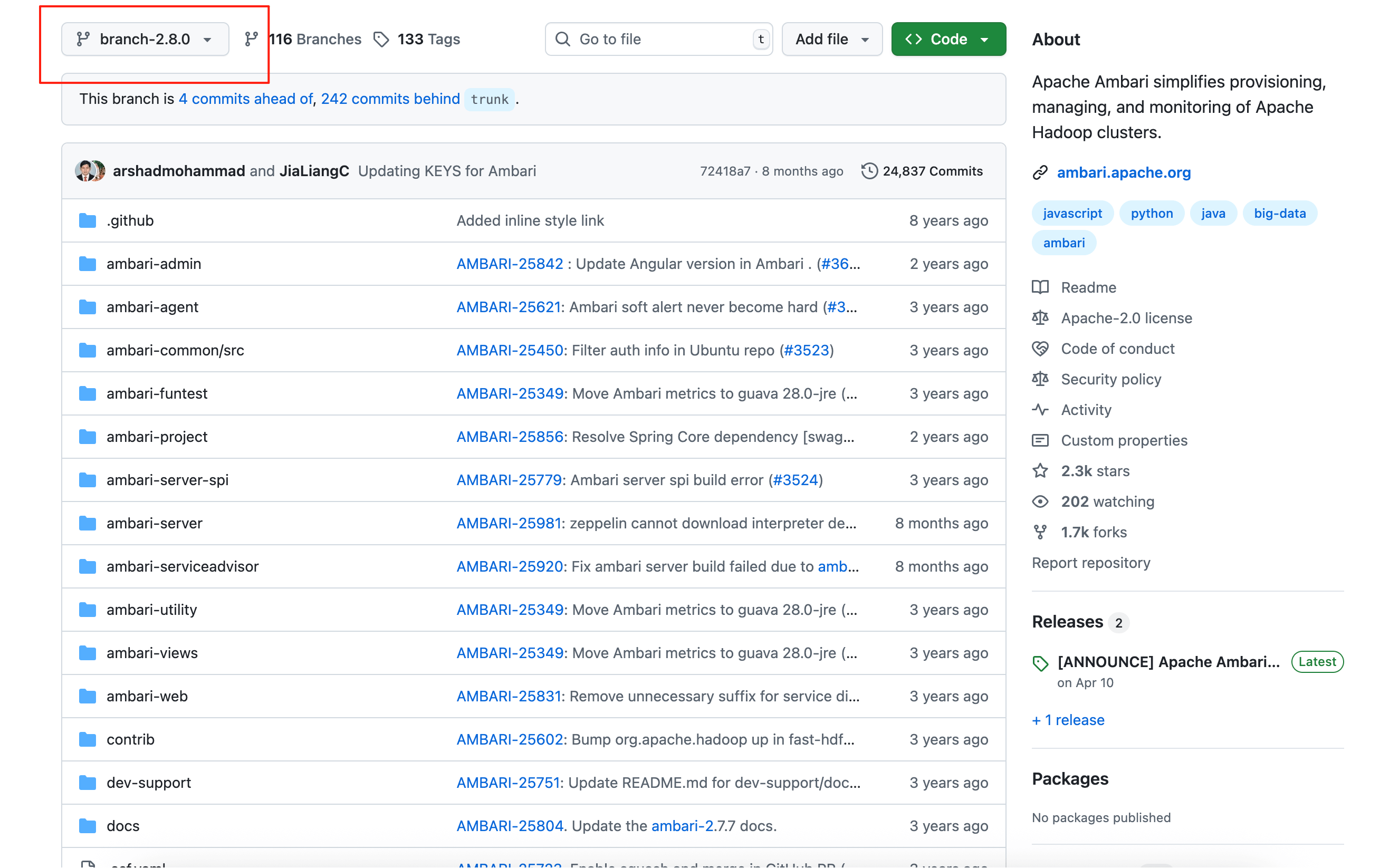Open the ambari-admin folder
This screenshot has width=1399, height=868.
coord(154,264)
